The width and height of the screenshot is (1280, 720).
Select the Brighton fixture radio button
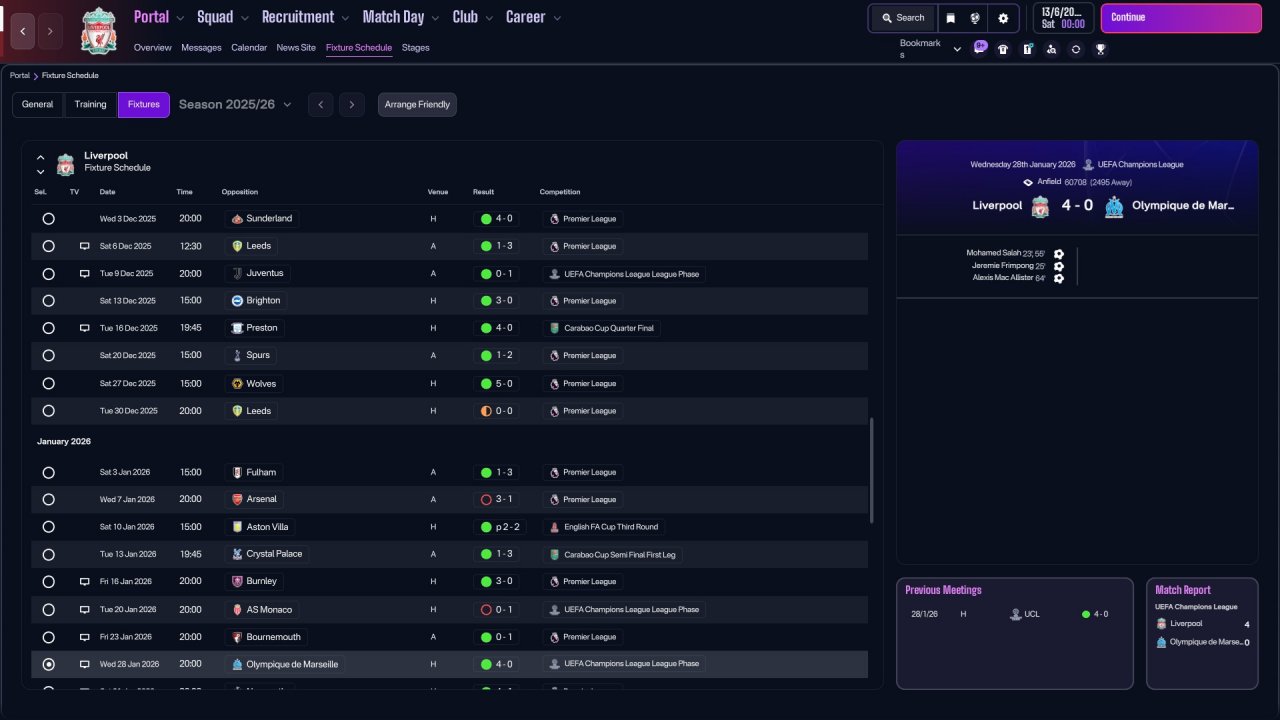[x=48, y=300]
